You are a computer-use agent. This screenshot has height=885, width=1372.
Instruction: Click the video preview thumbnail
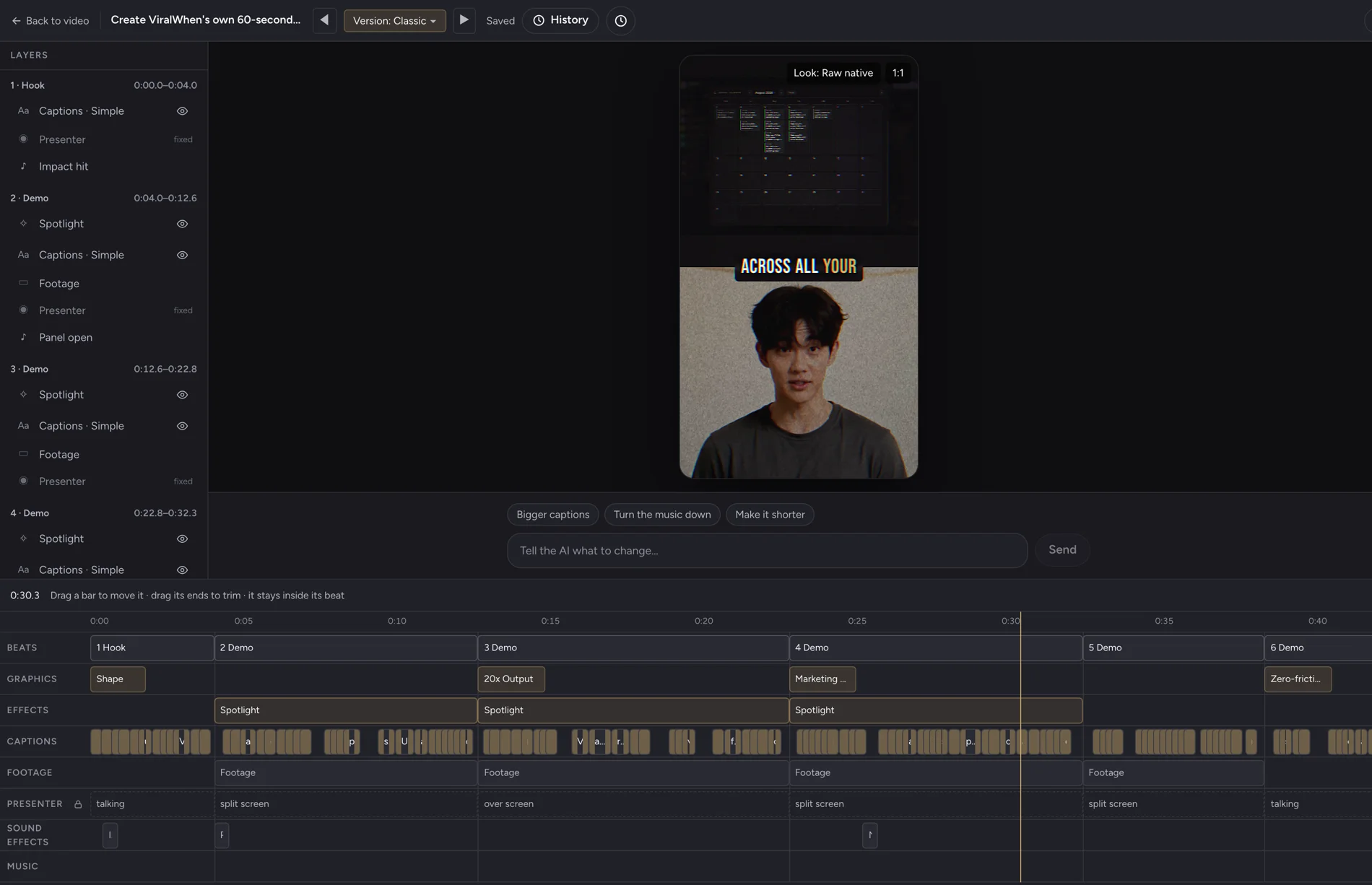[798, 267]
